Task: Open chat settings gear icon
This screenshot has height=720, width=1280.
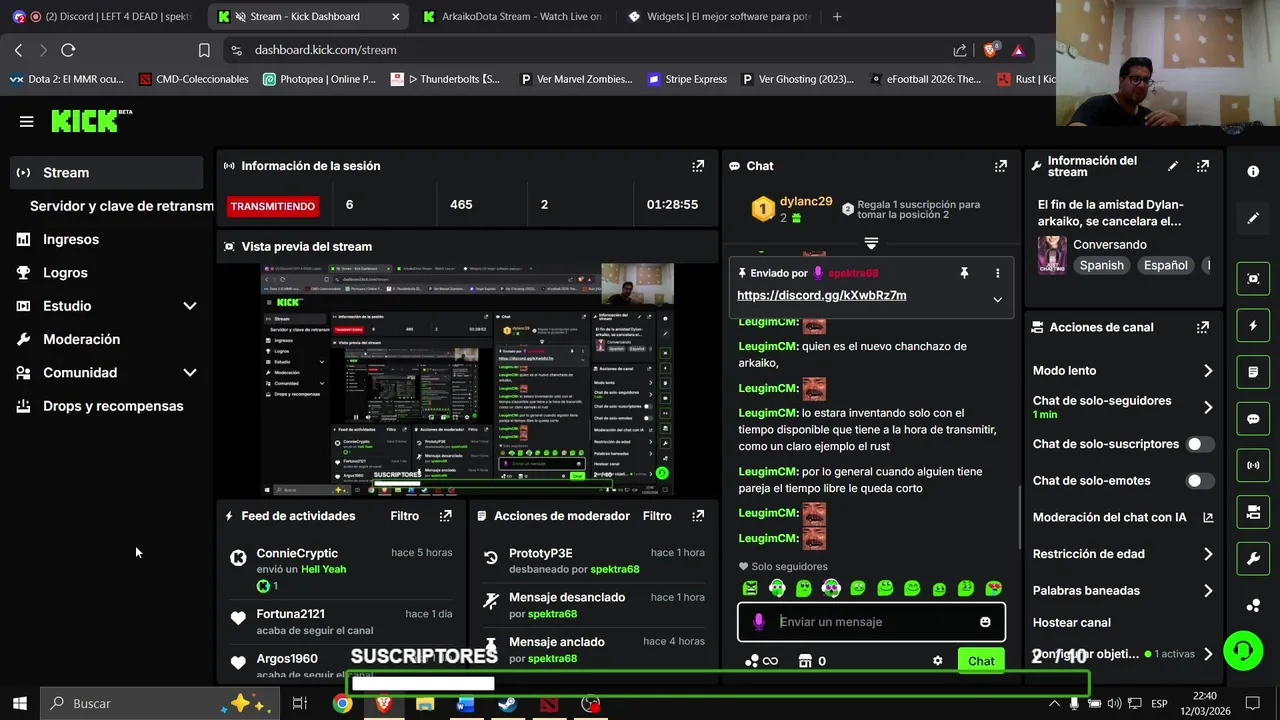Action: click(937, 661)
